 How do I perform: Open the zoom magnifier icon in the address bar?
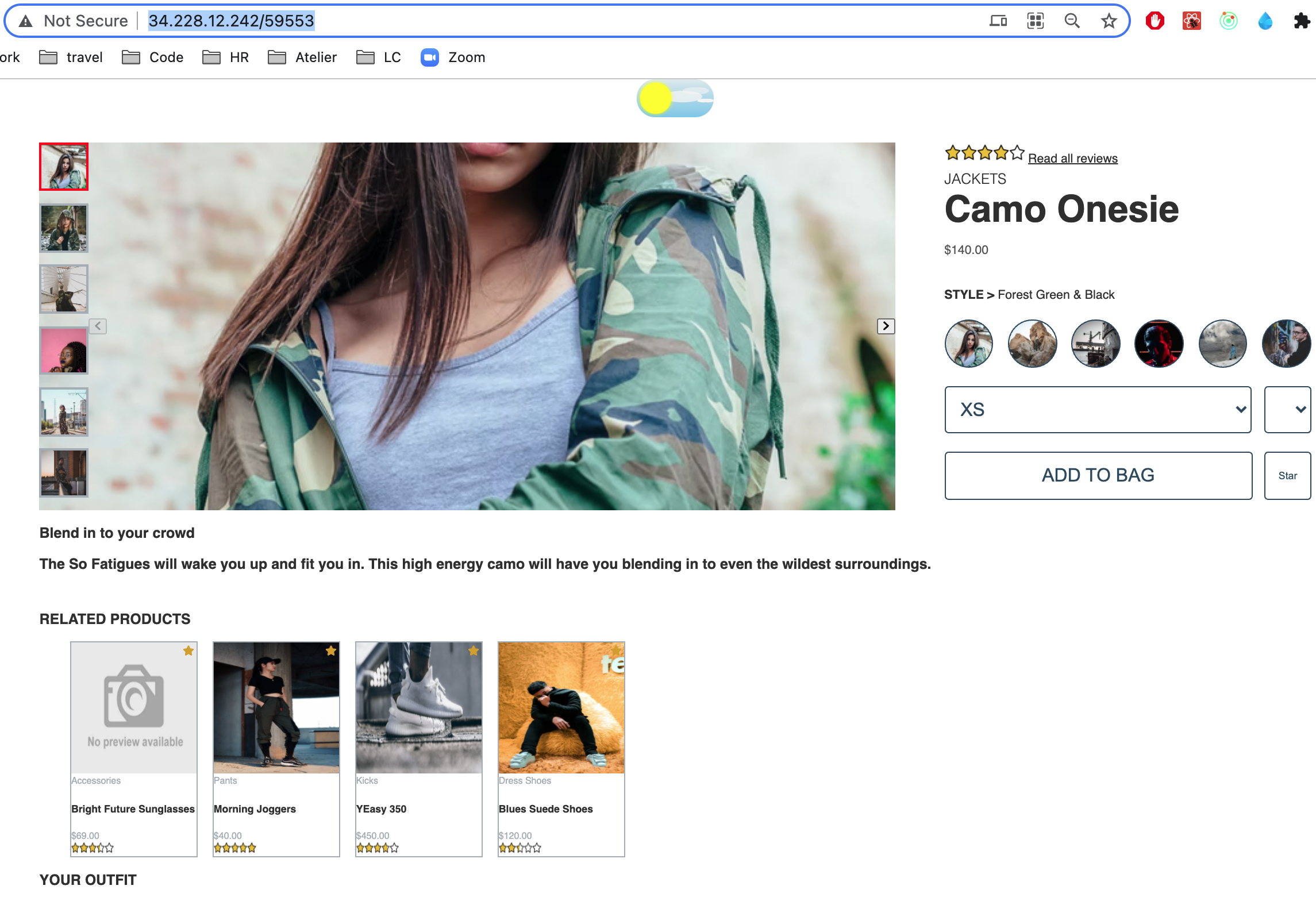point(1072,21)
